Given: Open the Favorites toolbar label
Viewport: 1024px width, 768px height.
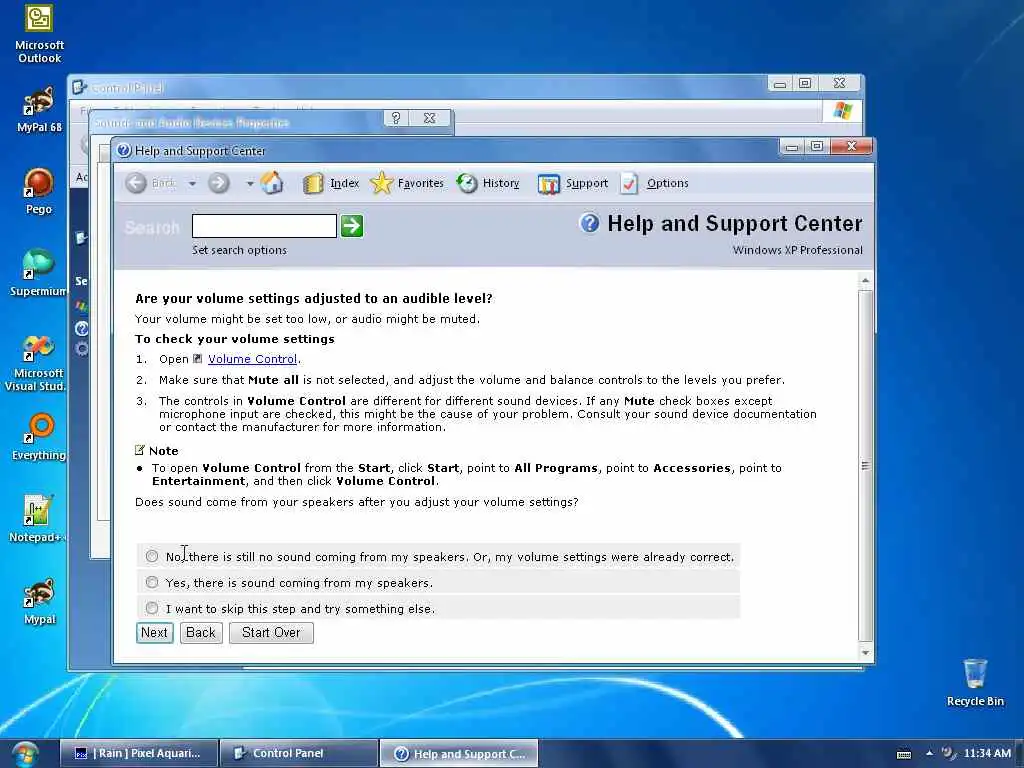Looking at the screenshot, I should pyautogui.click(x=421, y=184).
